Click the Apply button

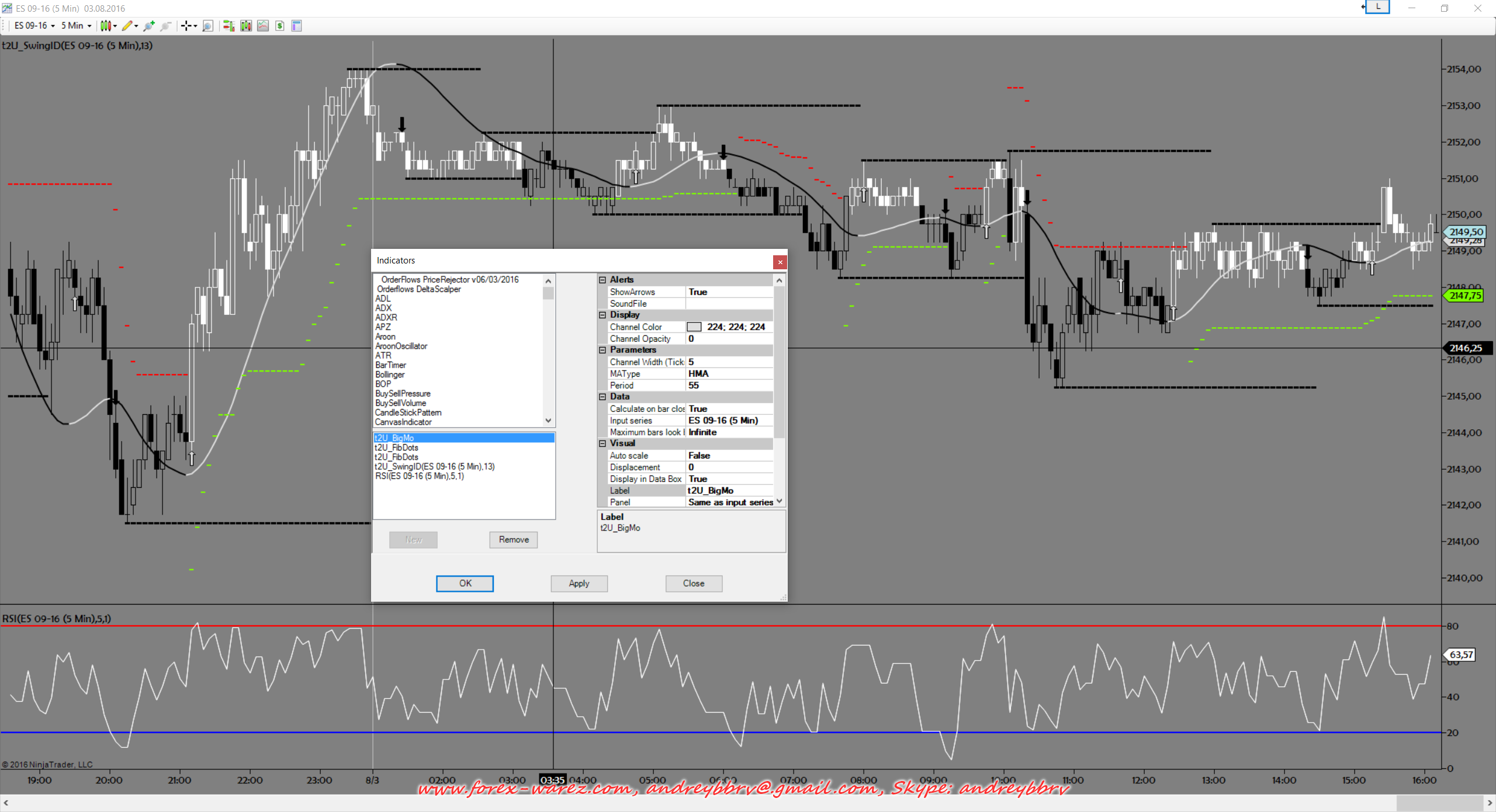point(579,583)
